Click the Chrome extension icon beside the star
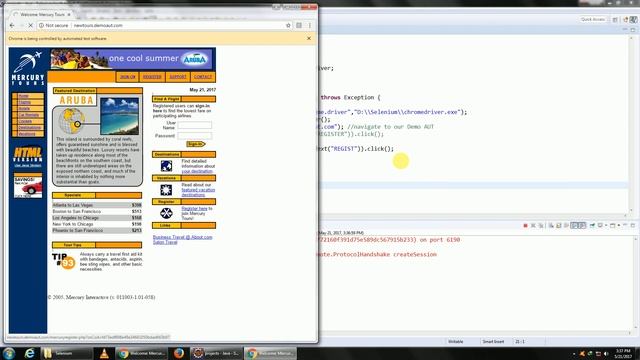The height and width of the screenshot is (360, 640). (299, 25)
